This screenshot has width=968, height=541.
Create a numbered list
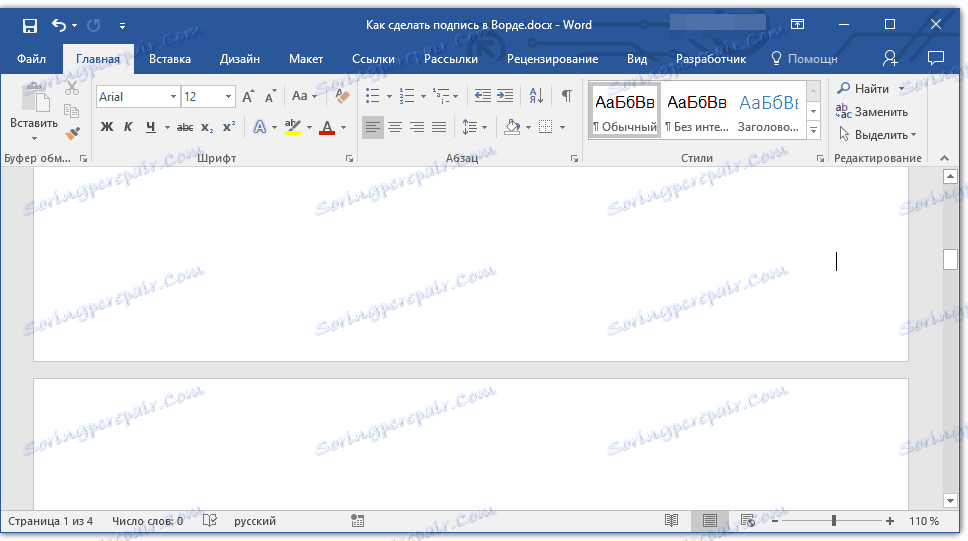[407, 96]
